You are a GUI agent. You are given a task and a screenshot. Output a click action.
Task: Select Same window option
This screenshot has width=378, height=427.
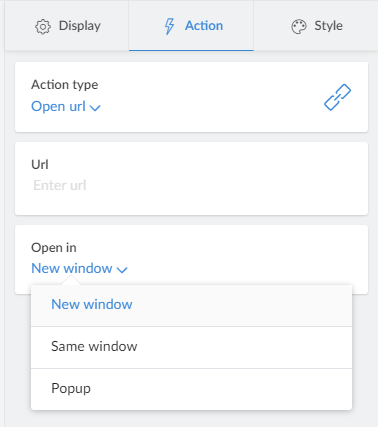[x=191, y=347]
